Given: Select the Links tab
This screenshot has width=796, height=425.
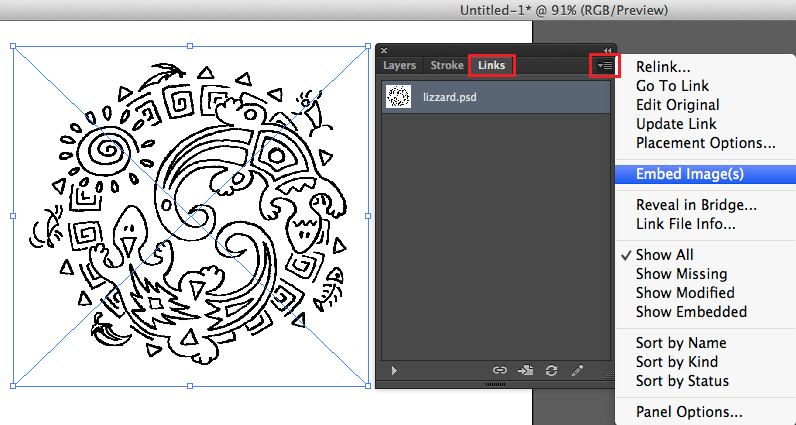Looking at the screenshot, I should pyautogui.click(x=491, y=66).
